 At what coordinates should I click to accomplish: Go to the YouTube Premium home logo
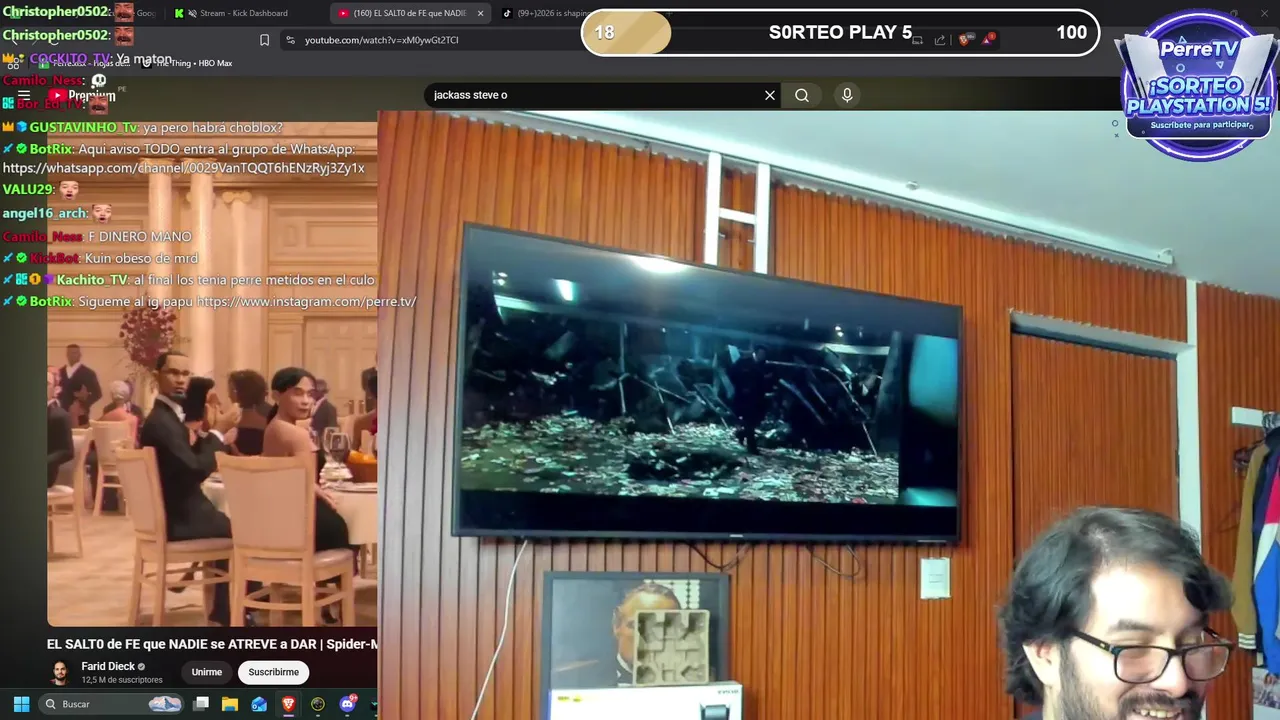click(x=82, y=96)
